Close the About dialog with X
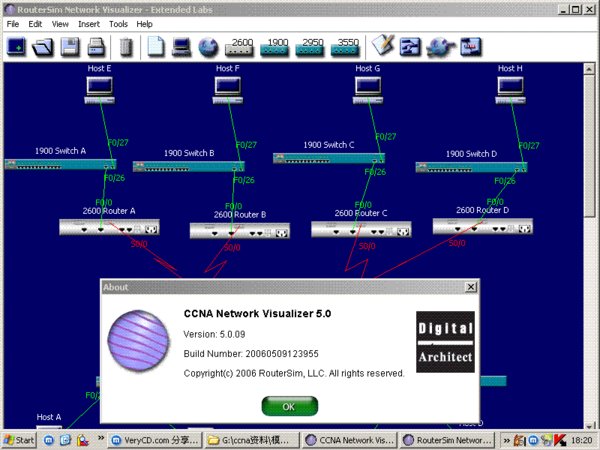The height and width of the screenshot is (450, 600). tap(469, 287)
